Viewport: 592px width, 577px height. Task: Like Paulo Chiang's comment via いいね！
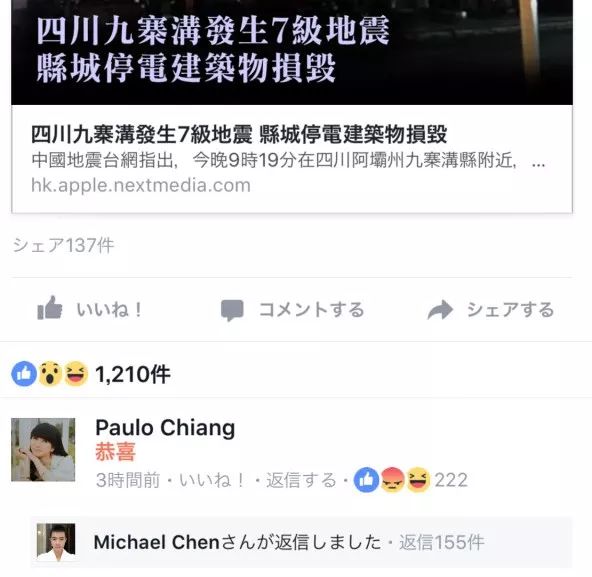211,480
